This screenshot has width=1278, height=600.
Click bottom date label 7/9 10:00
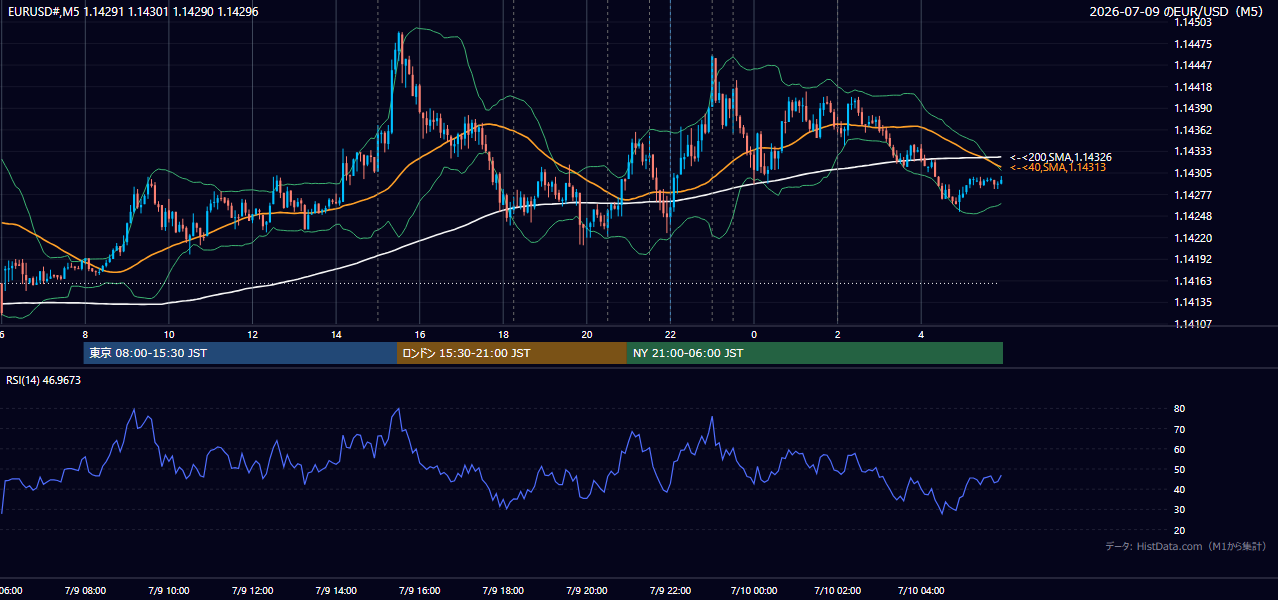pos(169,591)
